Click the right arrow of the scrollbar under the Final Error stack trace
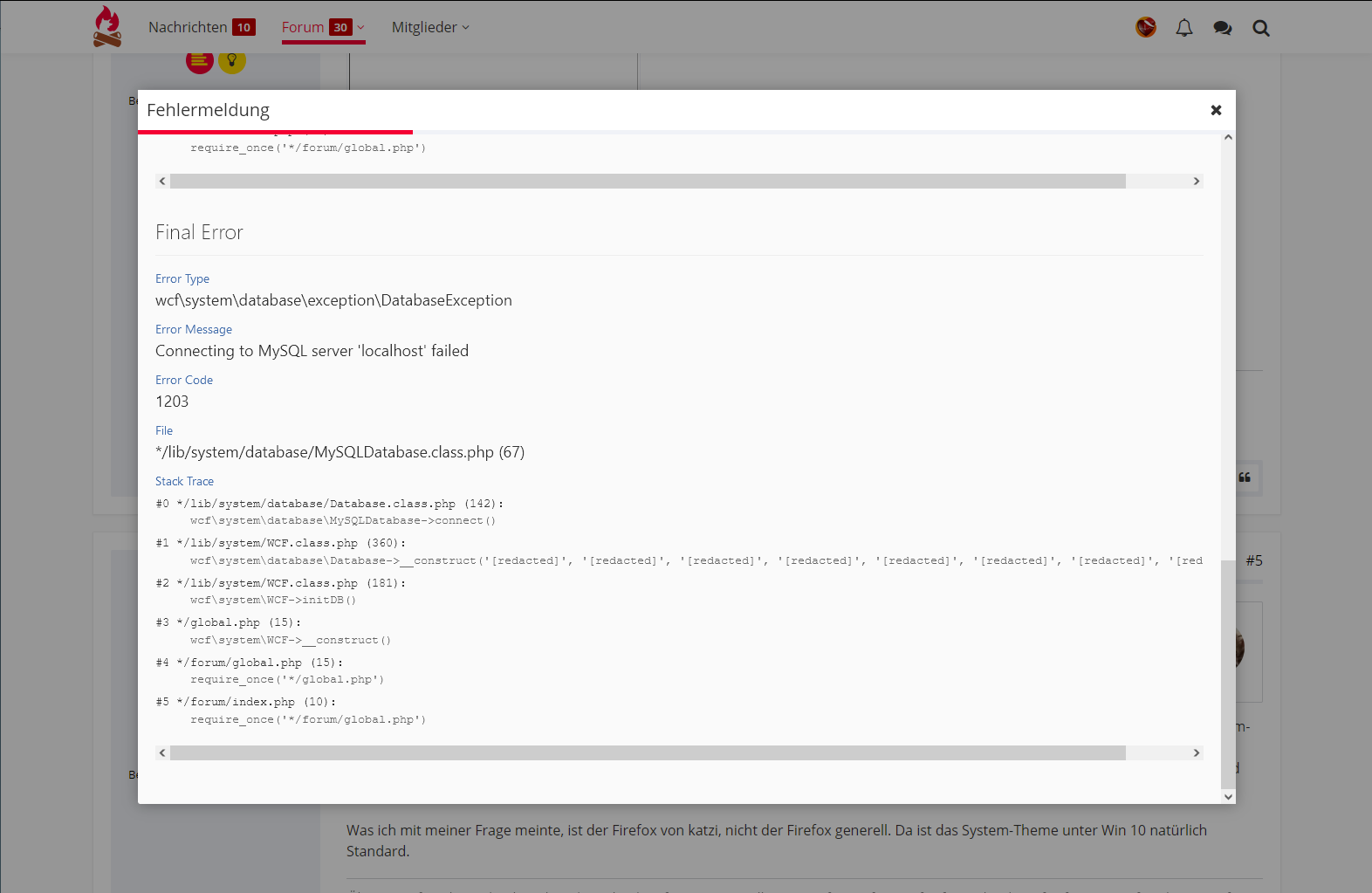This screenshot has width=1372, height=893. click(1197, 752)
